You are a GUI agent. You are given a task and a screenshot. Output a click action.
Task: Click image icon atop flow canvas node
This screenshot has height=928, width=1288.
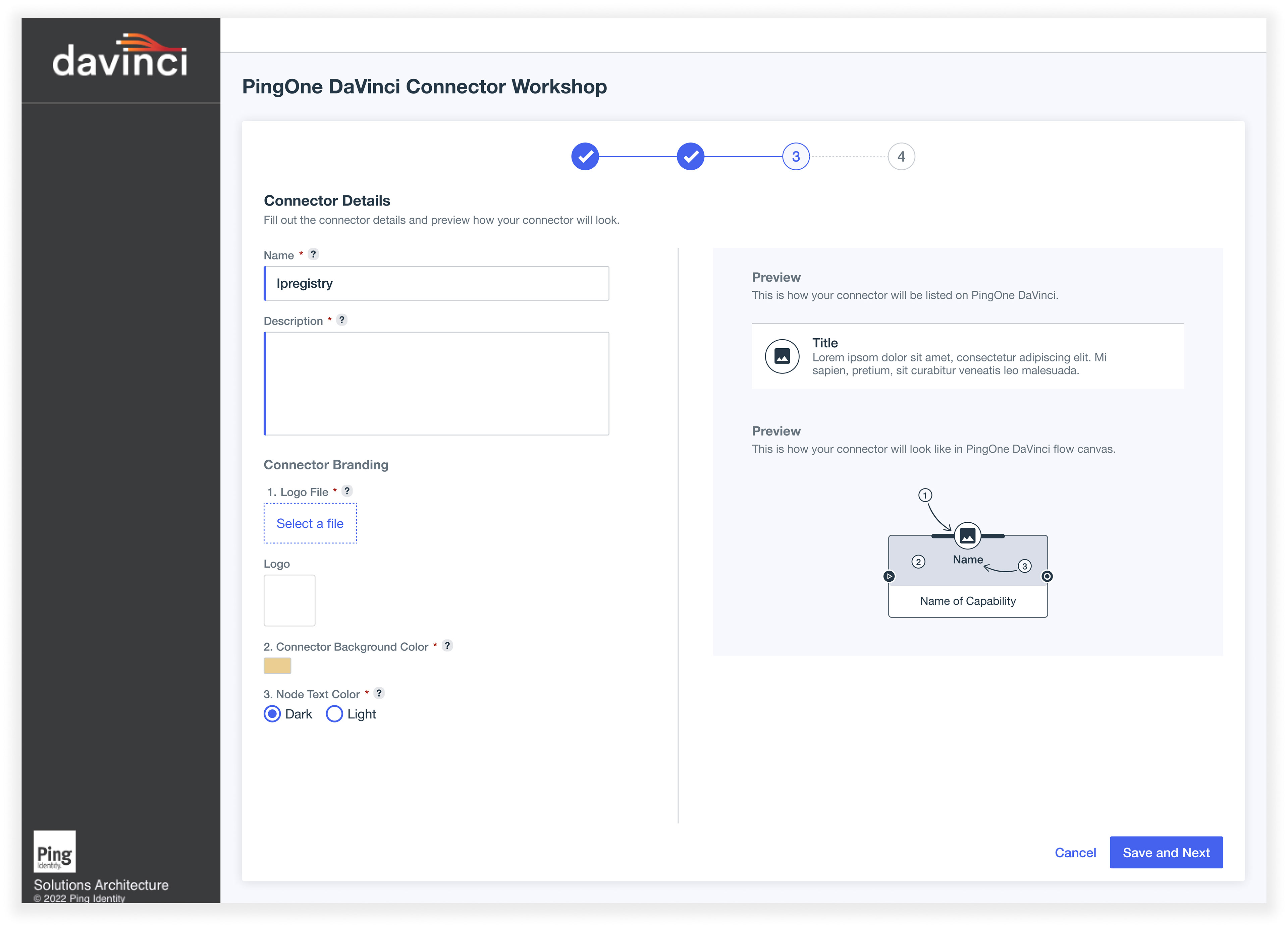pos(968,535)
